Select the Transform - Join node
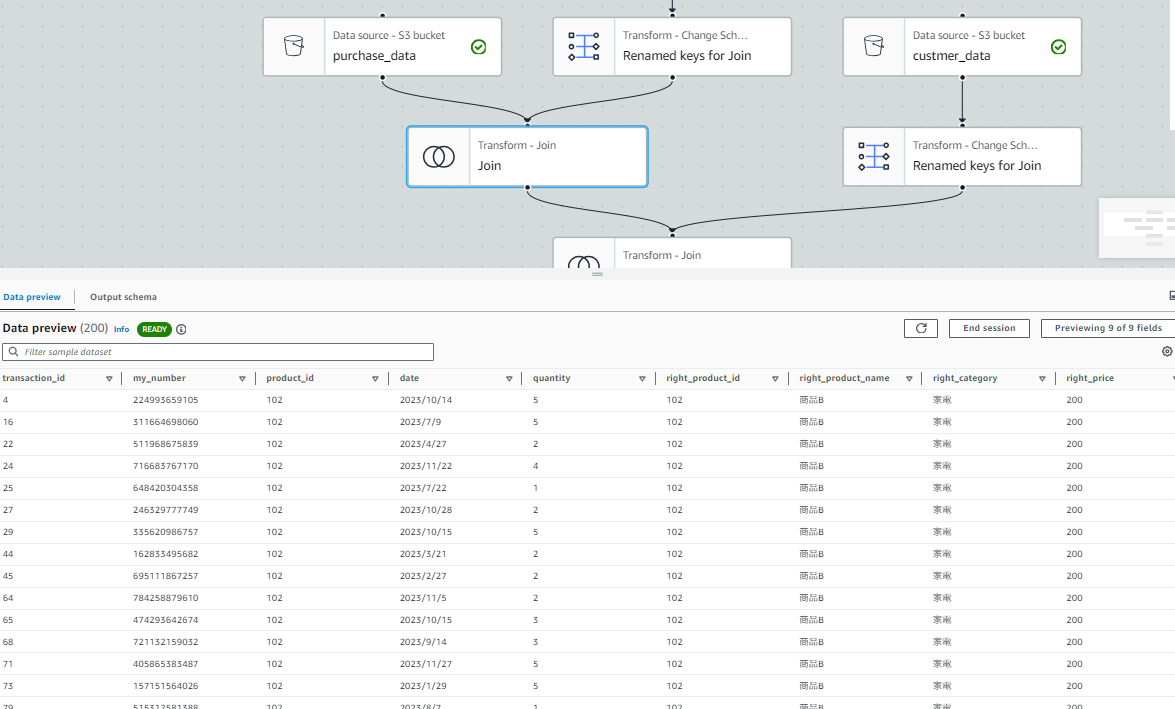The width and height of the screenshot is (1175, 709). click(x=528, y=157)
